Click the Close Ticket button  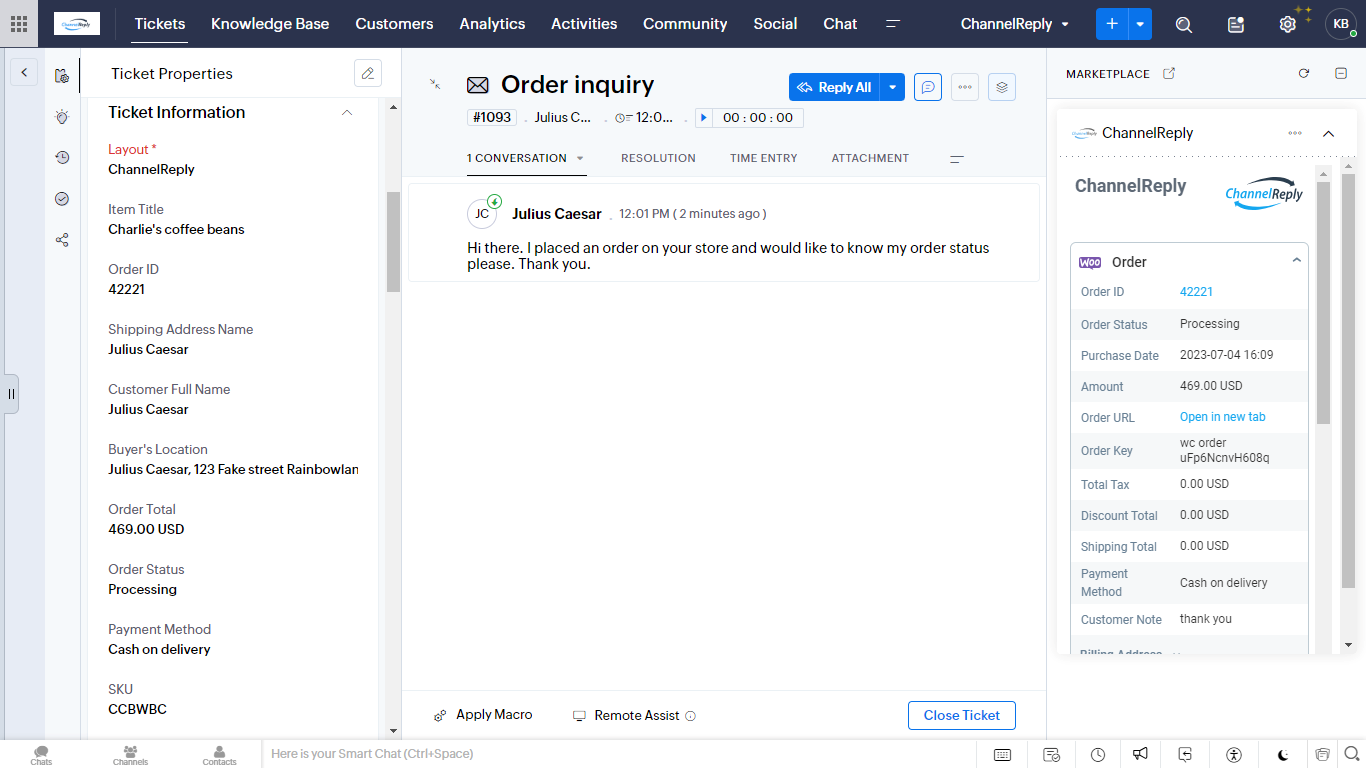click(x=962, y=715)
